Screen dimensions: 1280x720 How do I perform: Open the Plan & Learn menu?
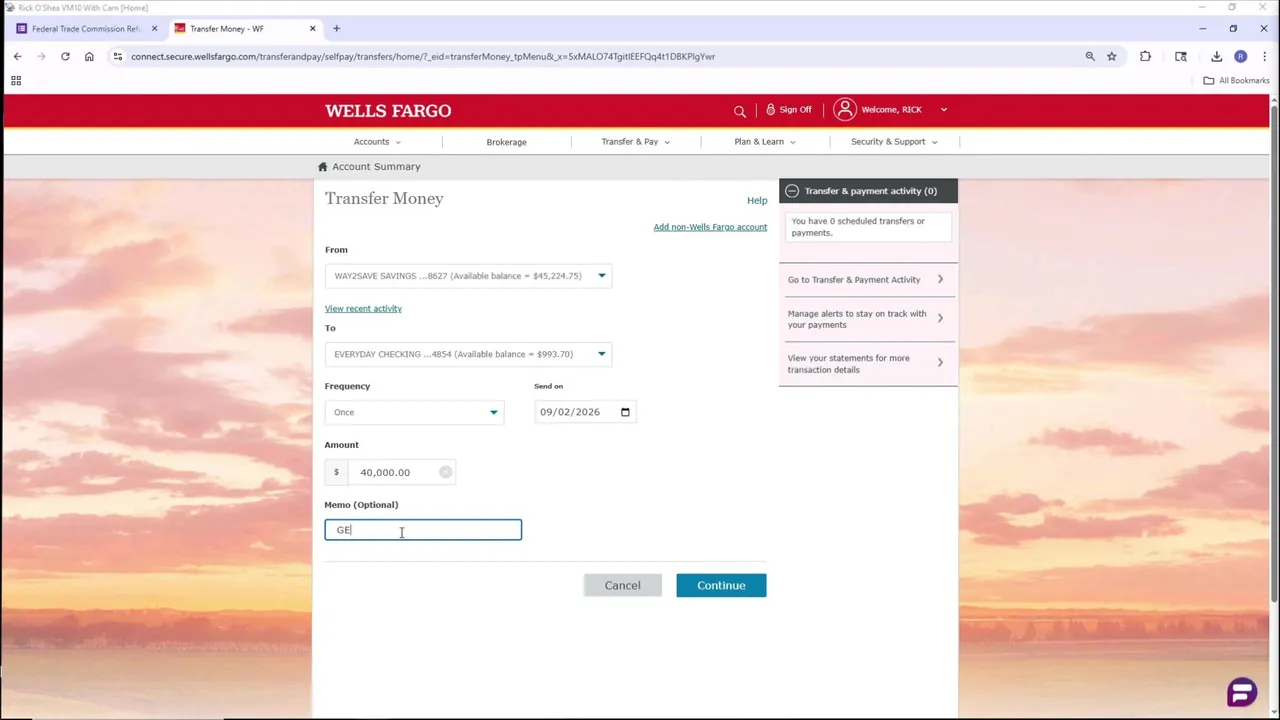pos(765,142)
